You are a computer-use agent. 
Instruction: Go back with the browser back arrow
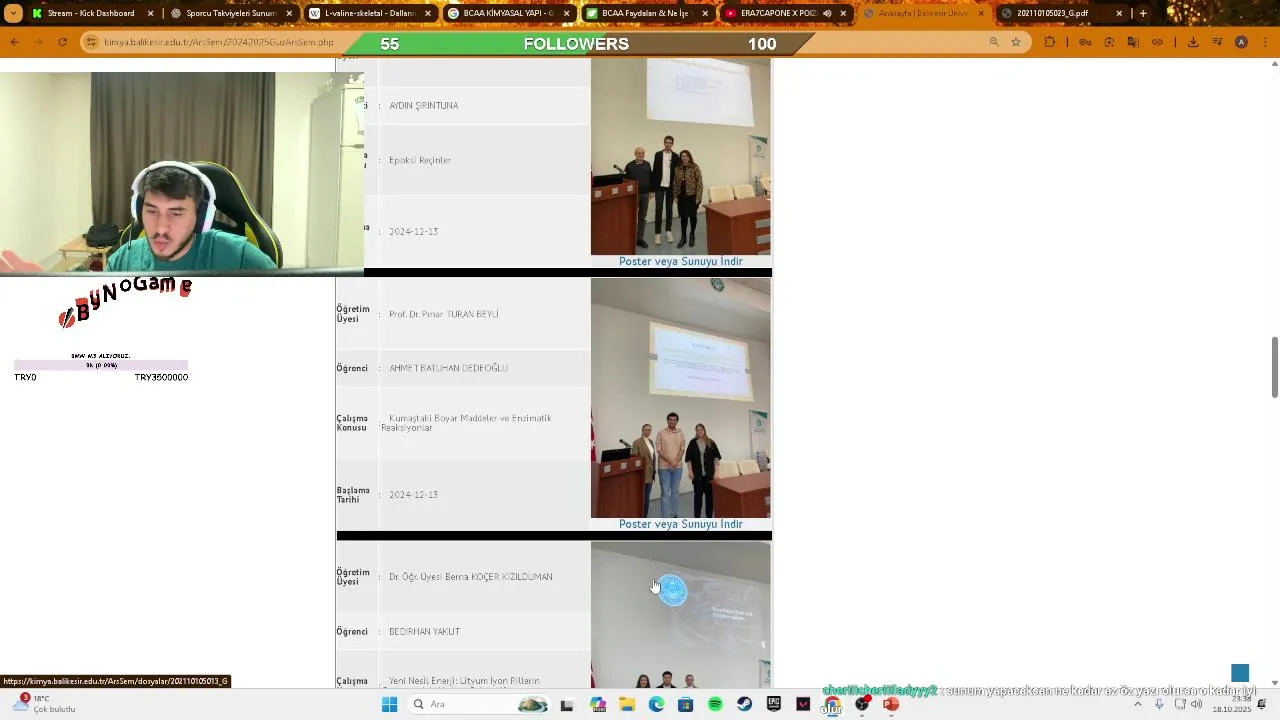click(x=14, y=42)
